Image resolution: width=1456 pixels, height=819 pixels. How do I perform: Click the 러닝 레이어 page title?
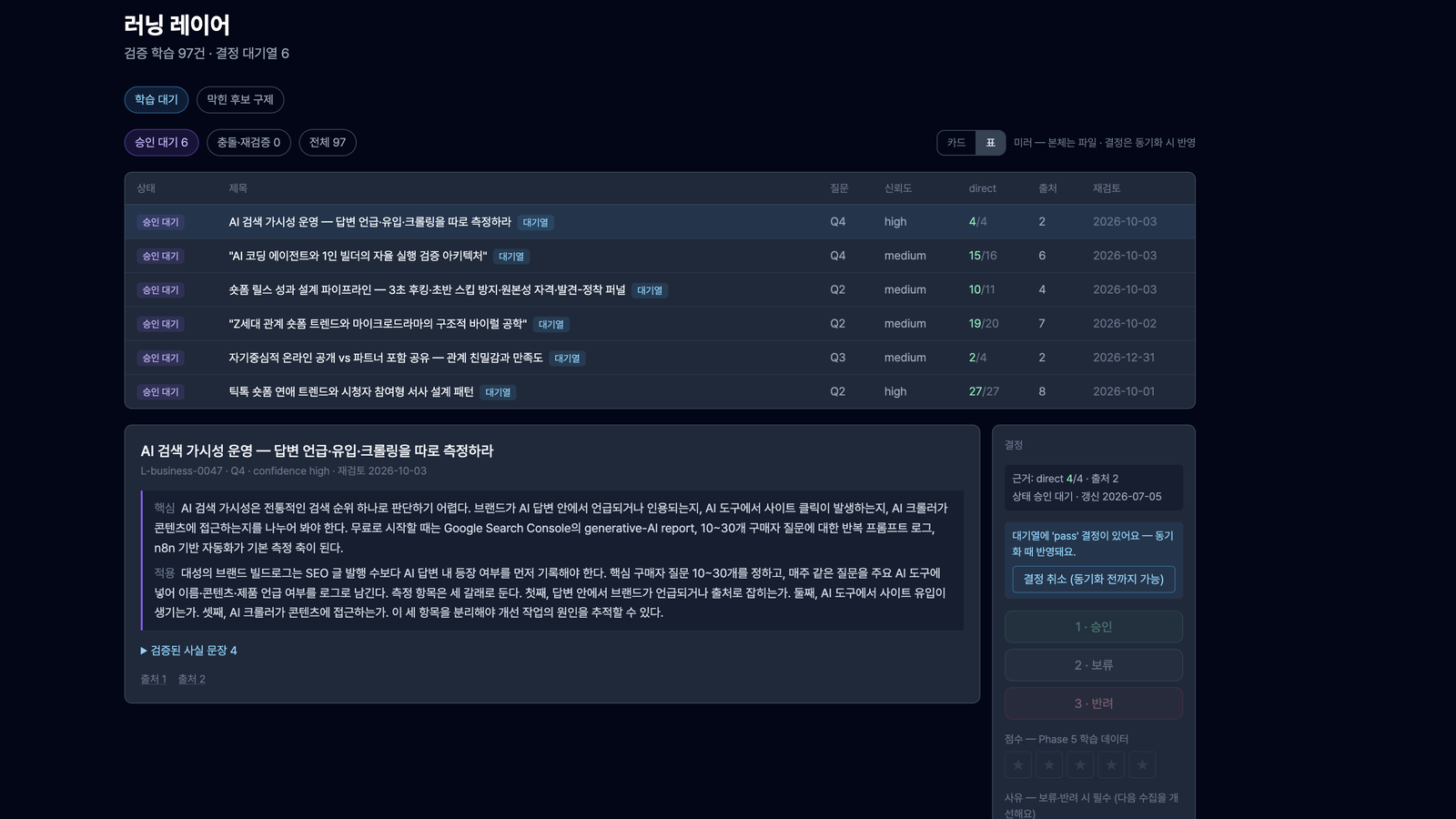point(177,25)
